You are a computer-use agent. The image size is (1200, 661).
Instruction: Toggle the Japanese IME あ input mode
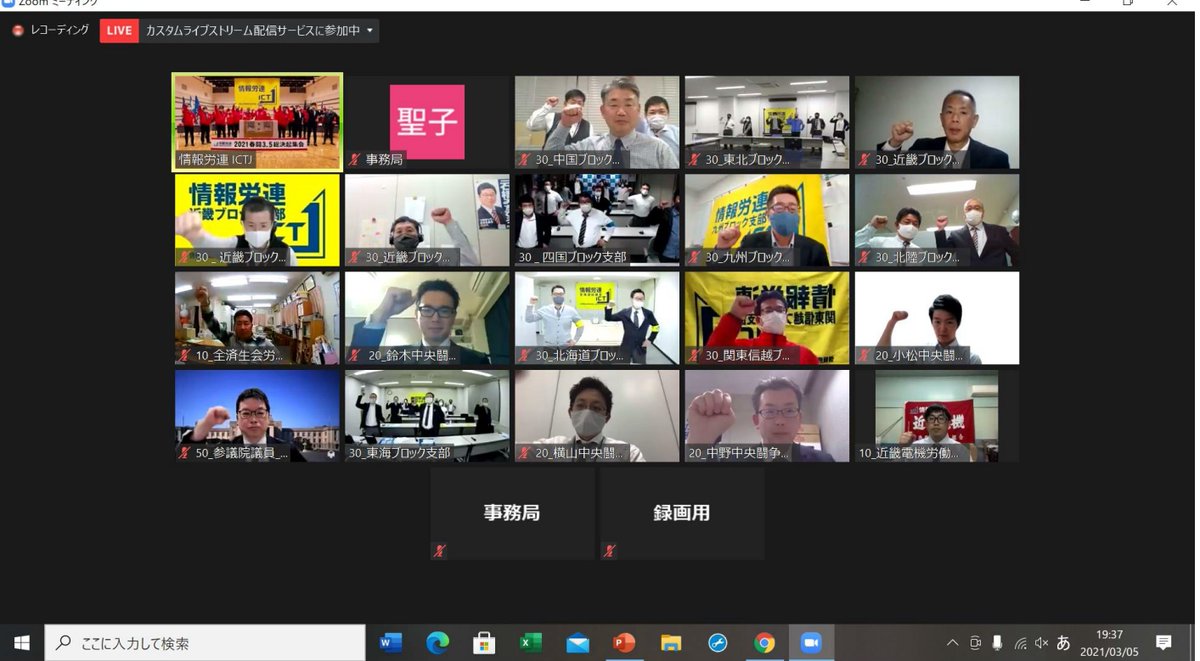pos(1064,643)
